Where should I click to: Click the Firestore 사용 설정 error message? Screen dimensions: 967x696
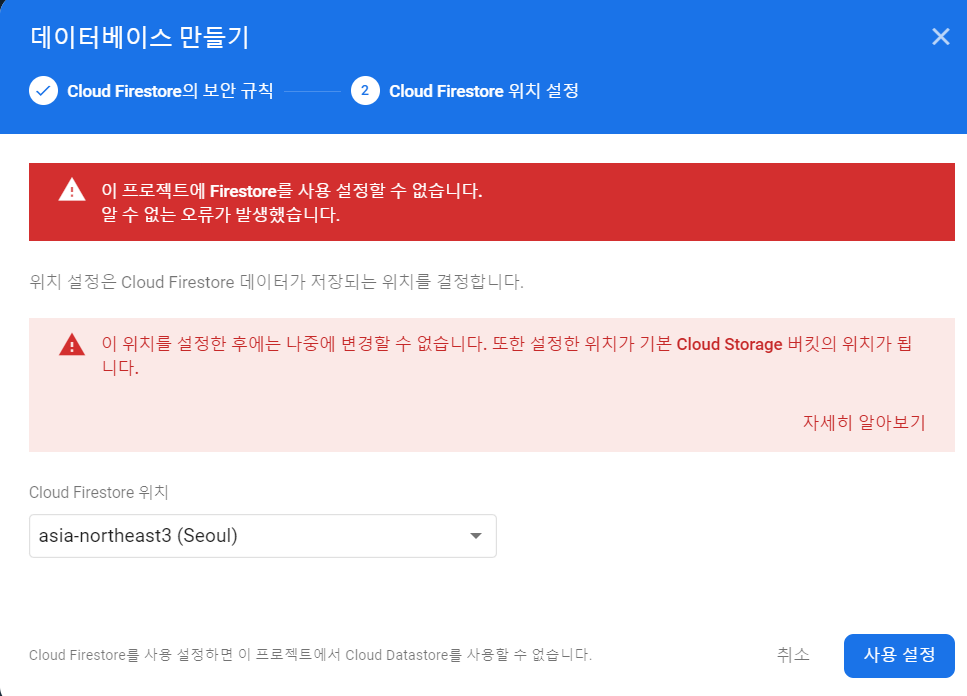coord(292,190)
